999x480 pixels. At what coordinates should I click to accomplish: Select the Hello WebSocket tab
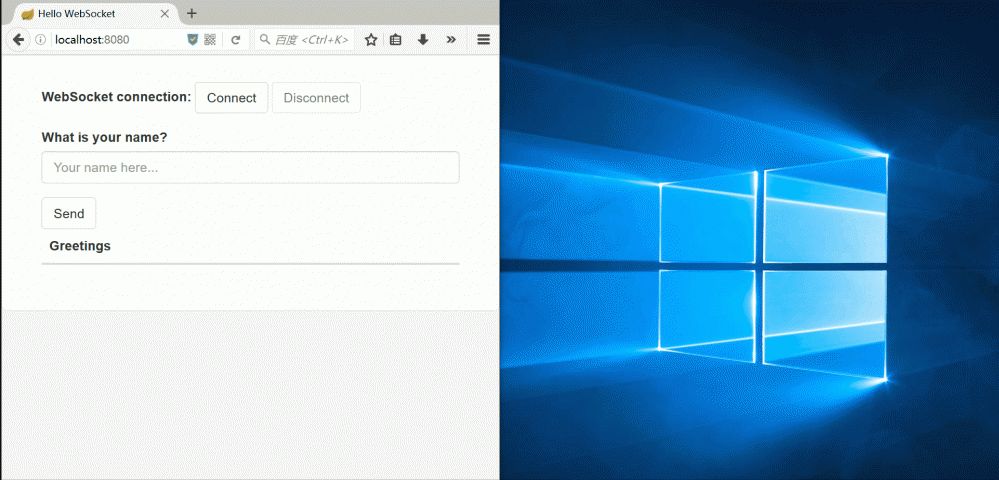[x=96, y=13]
